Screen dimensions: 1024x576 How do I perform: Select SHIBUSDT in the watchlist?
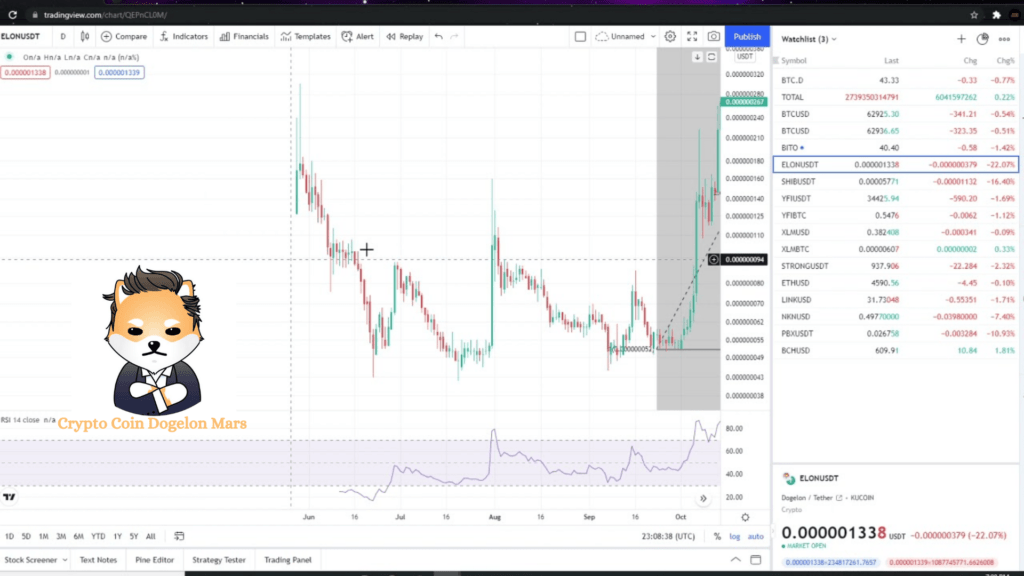click(x=895, y=182)
